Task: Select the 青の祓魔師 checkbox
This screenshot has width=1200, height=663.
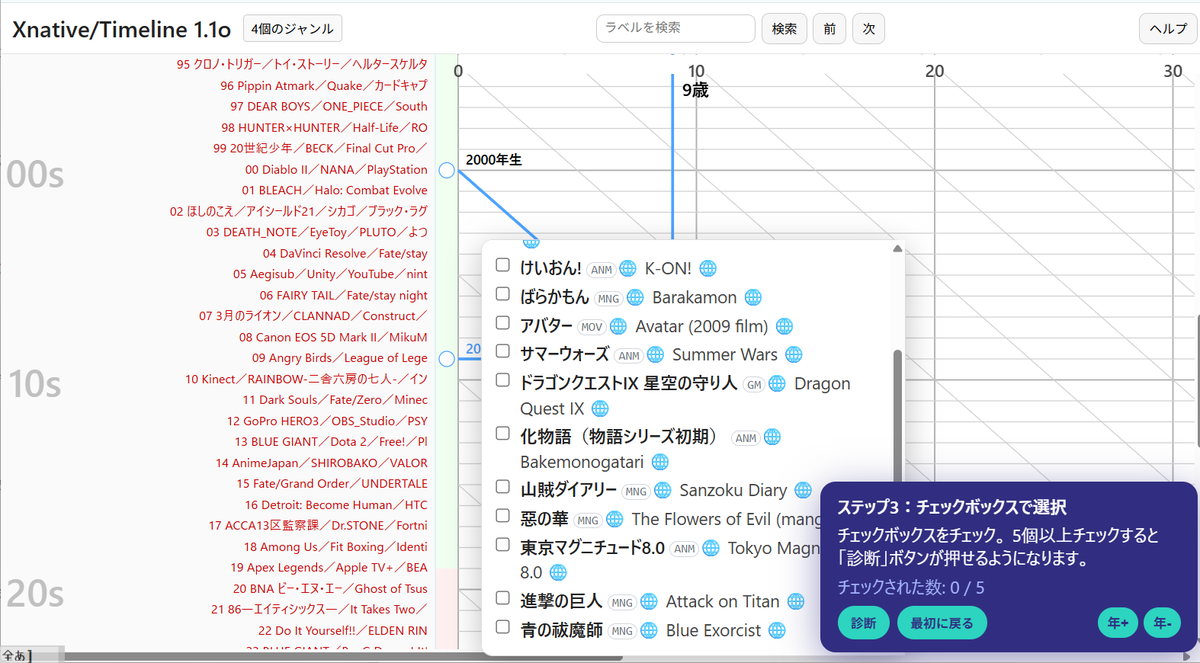Action: click(x=503, y=628)
